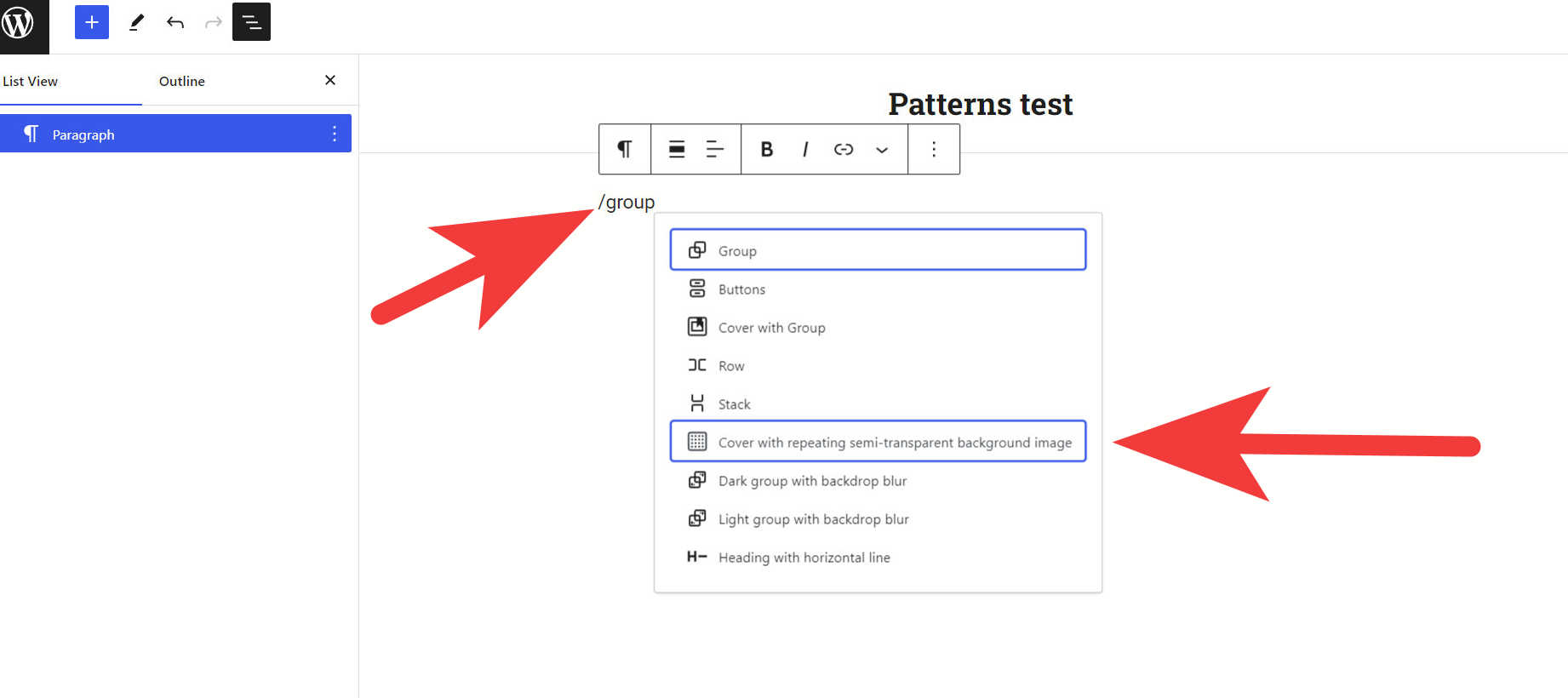Toggle bold formatting

766,149
